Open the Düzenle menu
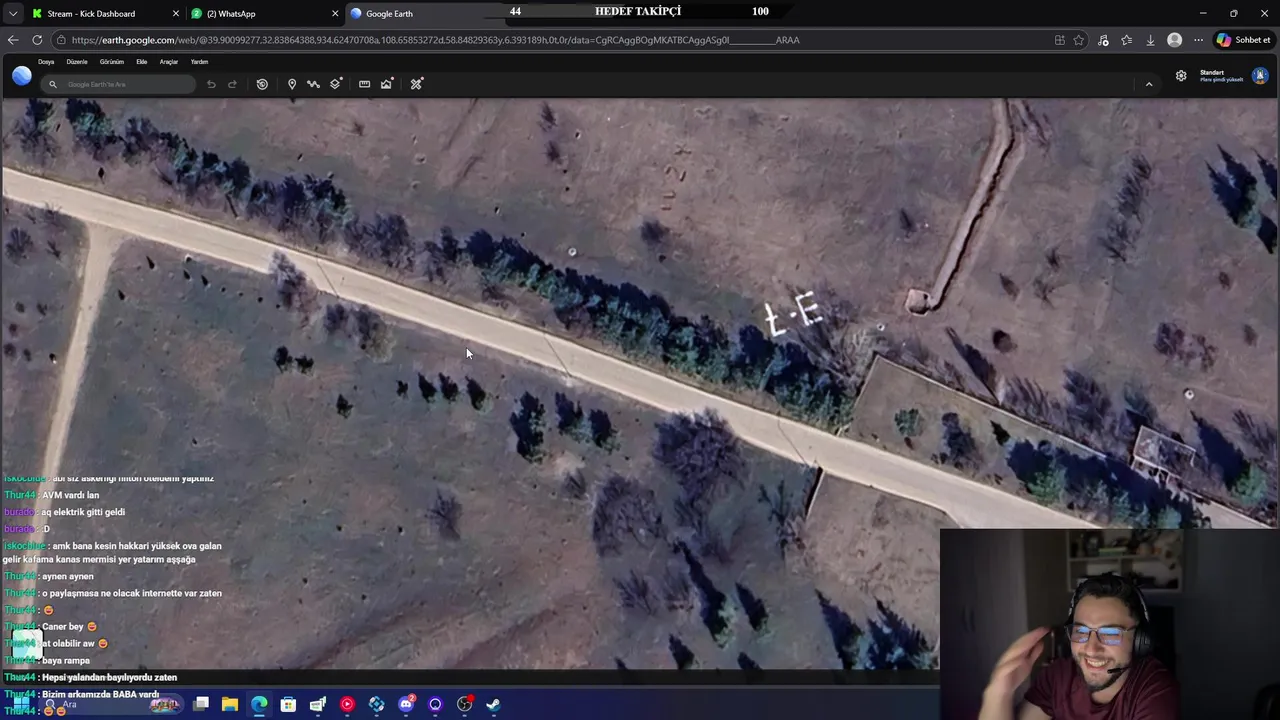The image size is (1280, 720). pos(77,62)
